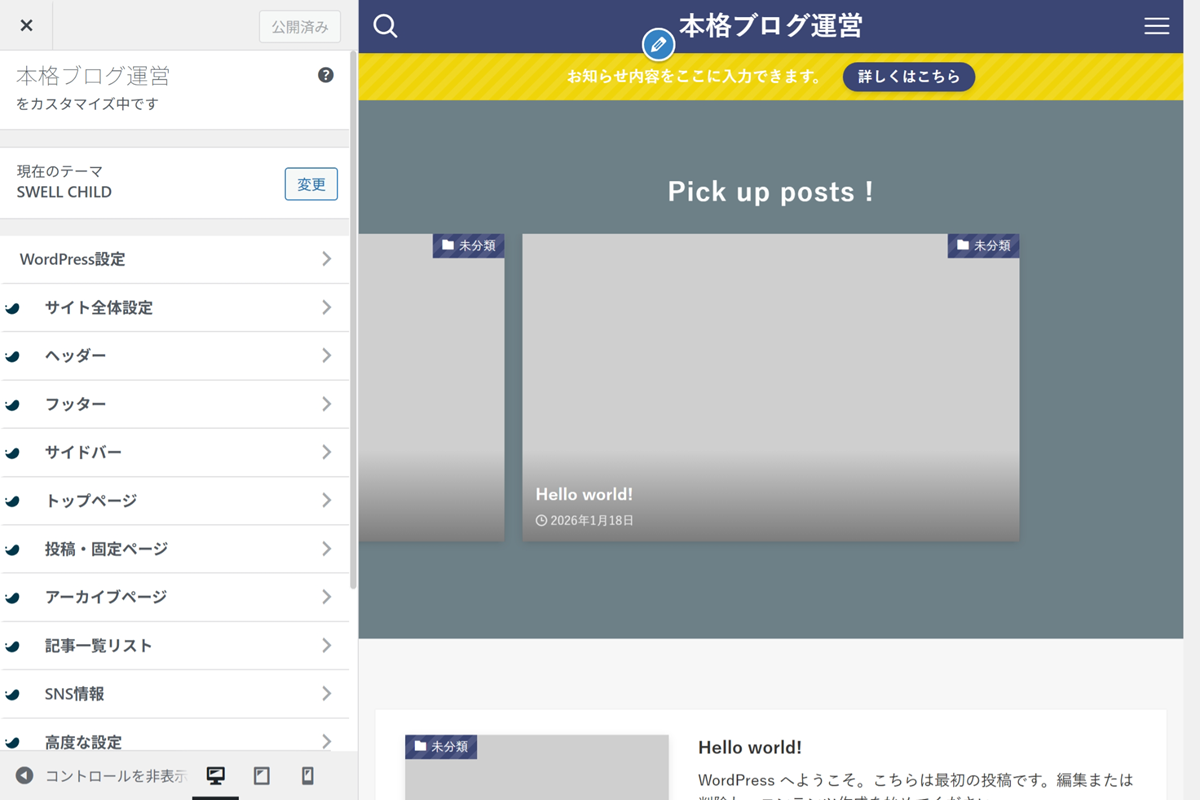The image size is (1200, 800).
Task: Expand the WordPress設定 chevron
Action: pos(326,259)
